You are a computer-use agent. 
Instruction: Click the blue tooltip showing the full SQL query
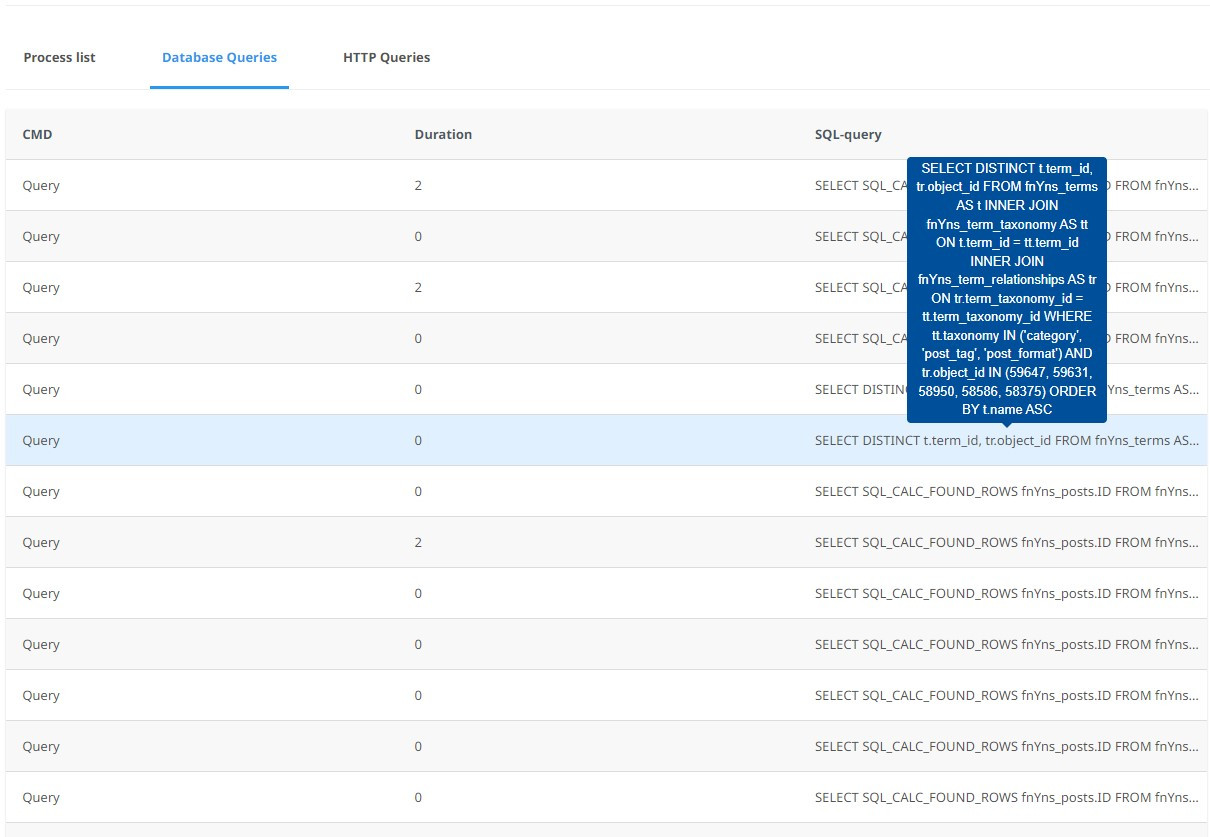pos(1007,289)
